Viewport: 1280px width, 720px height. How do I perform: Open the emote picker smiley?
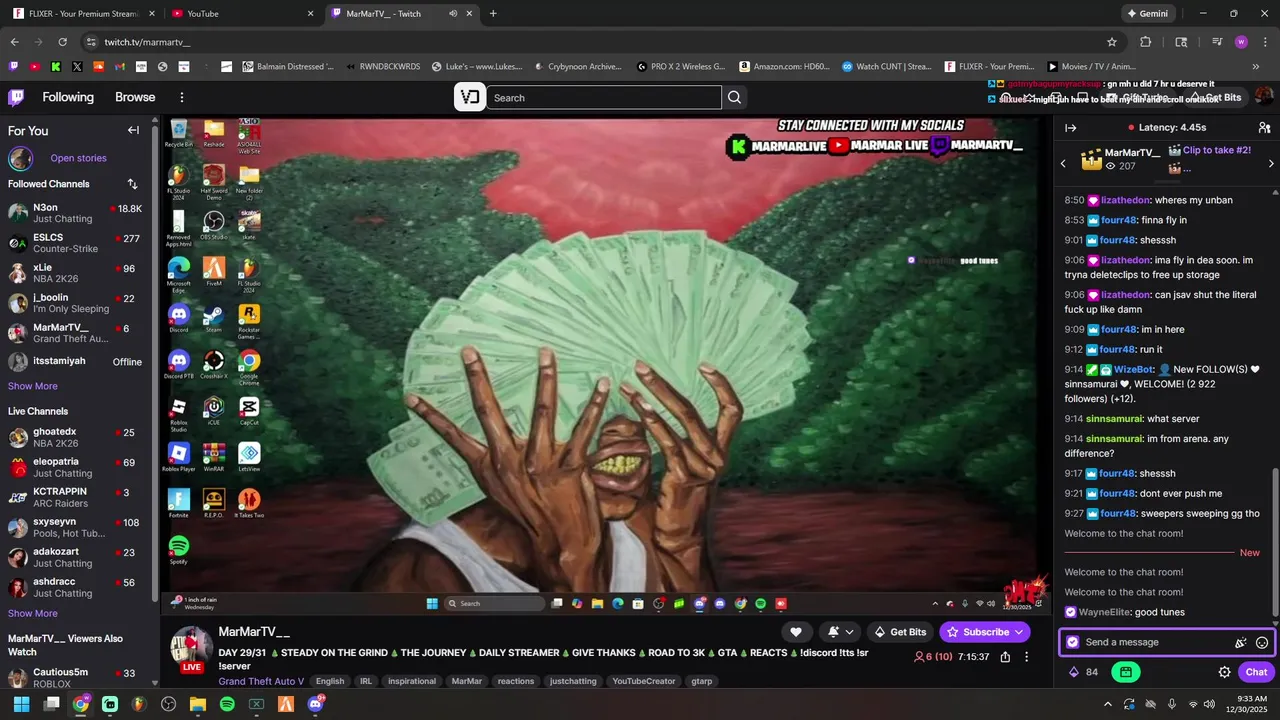pos(1262,642)
